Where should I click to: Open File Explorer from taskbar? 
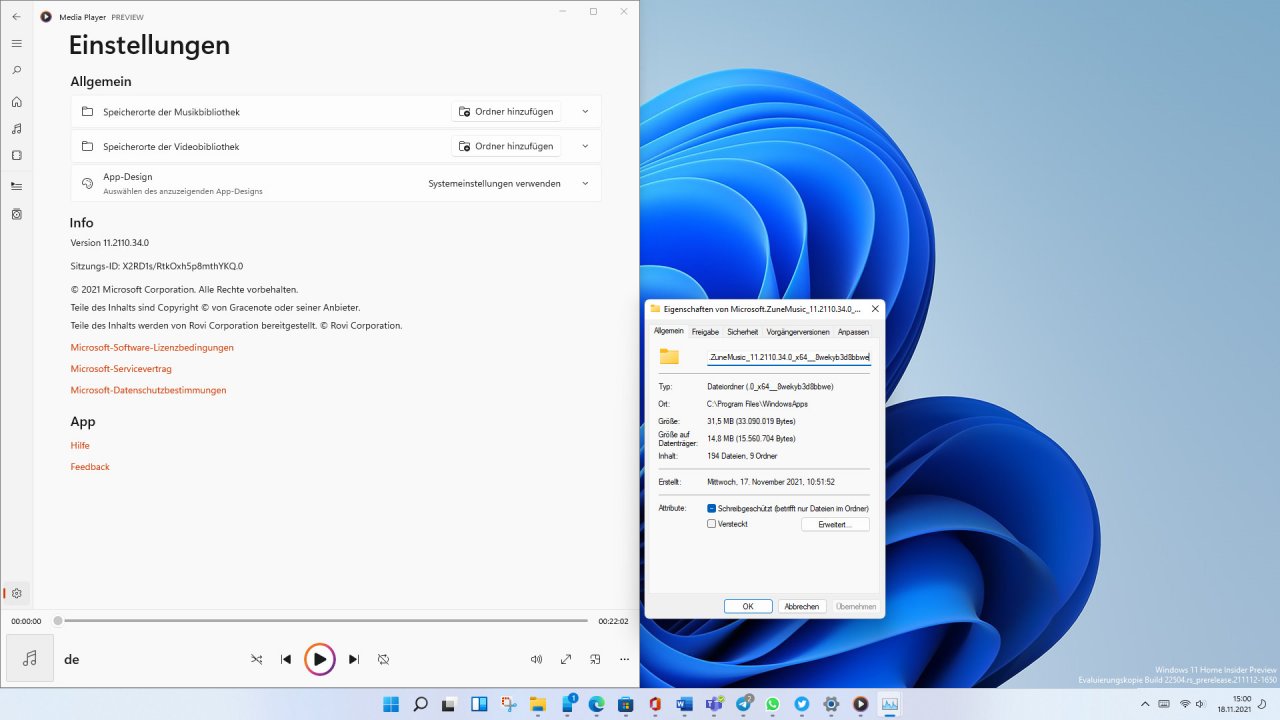pos(538,704)
